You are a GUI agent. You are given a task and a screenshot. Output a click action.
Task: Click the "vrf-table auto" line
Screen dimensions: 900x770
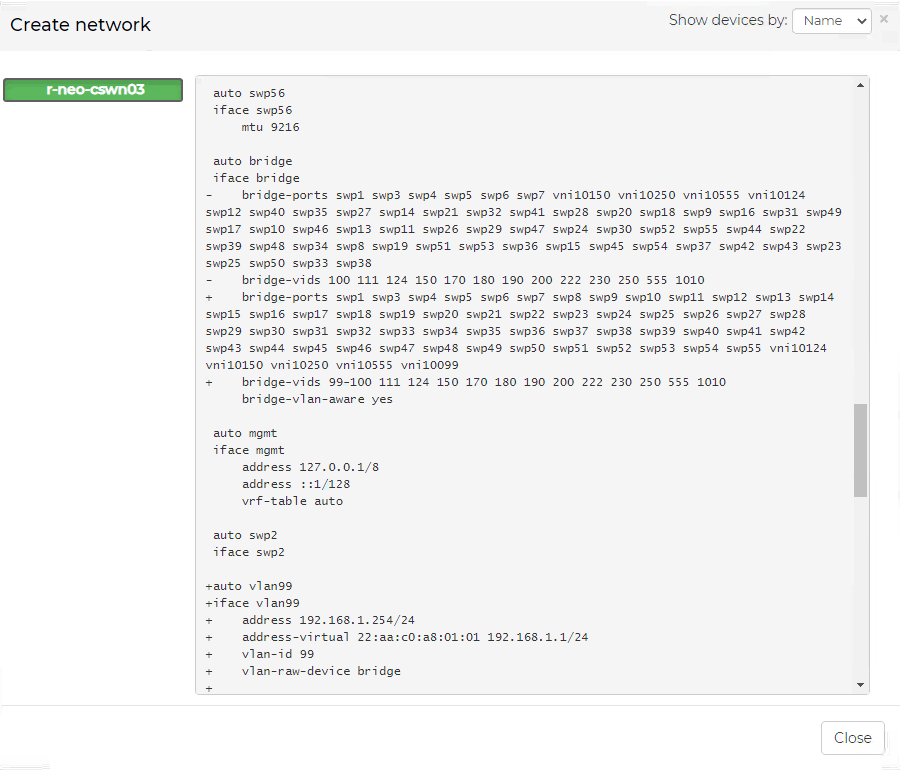coord(292,501)
